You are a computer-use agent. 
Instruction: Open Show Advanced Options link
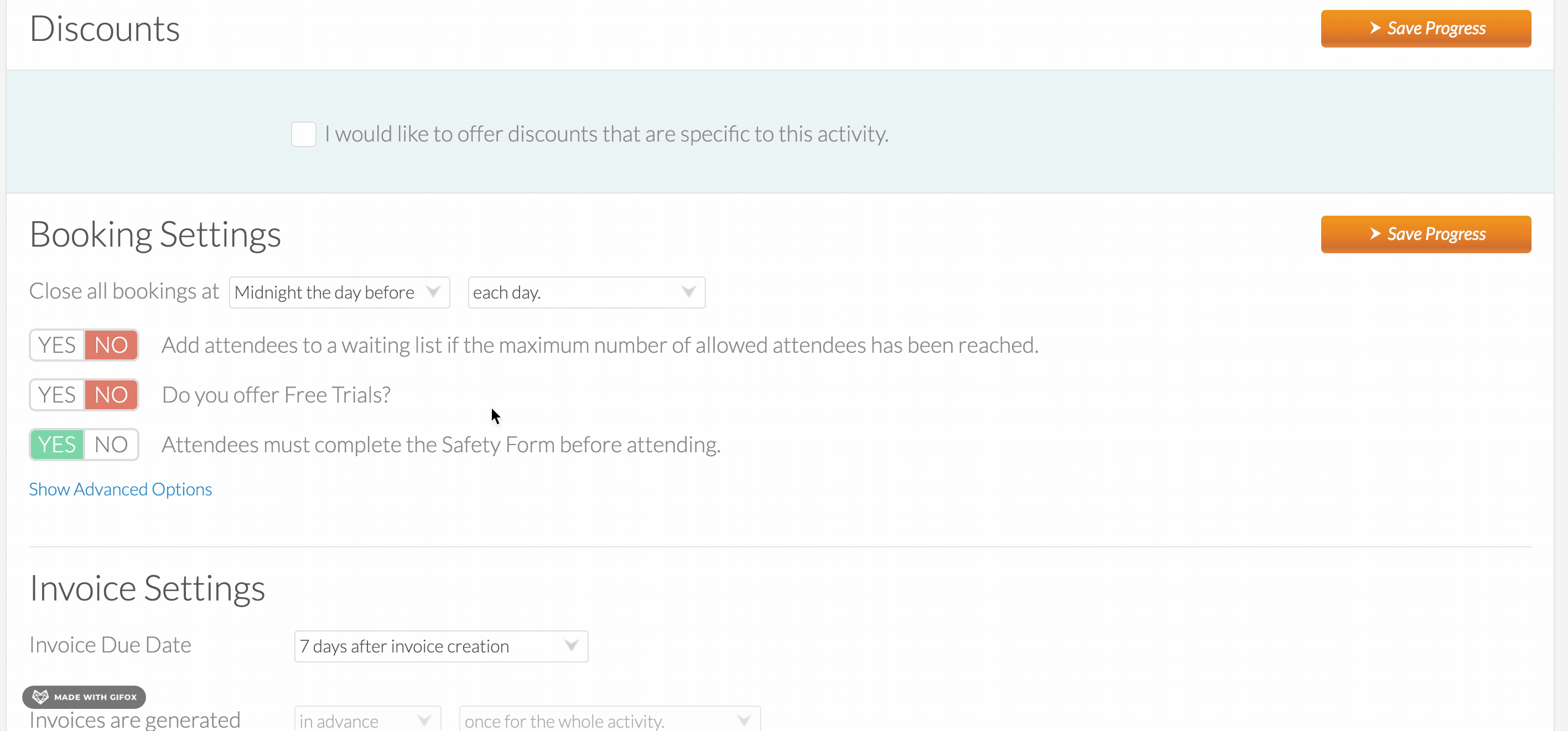tap(121, 489)
